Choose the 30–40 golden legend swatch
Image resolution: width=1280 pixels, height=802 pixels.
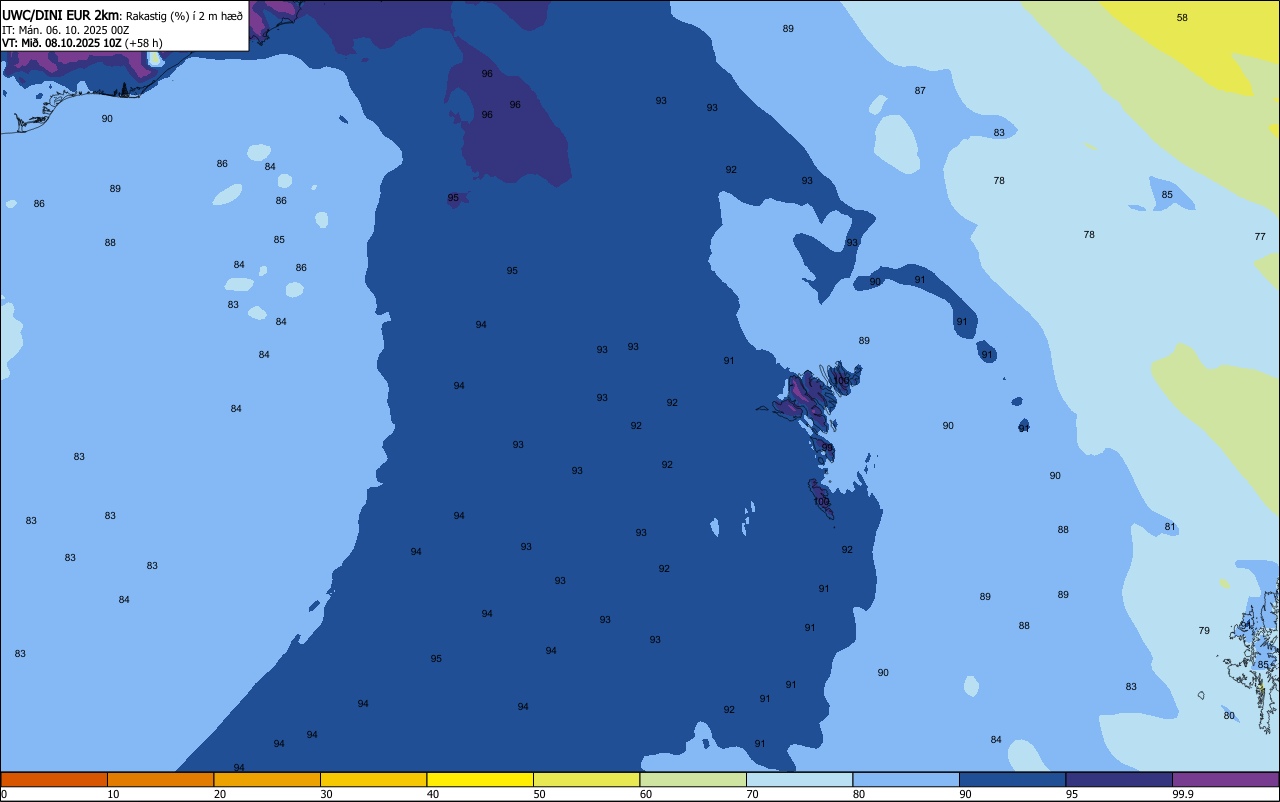coord(373,779)
